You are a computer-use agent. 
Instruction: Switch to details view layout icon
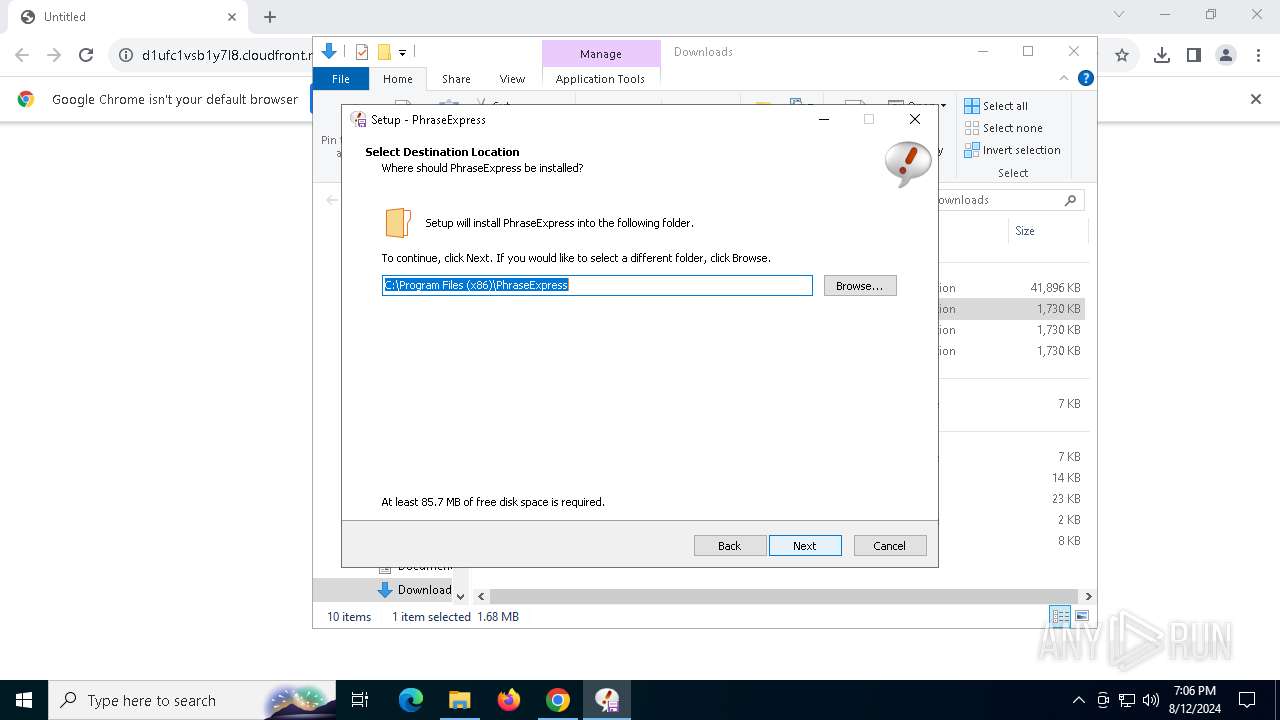[1060, 617]
